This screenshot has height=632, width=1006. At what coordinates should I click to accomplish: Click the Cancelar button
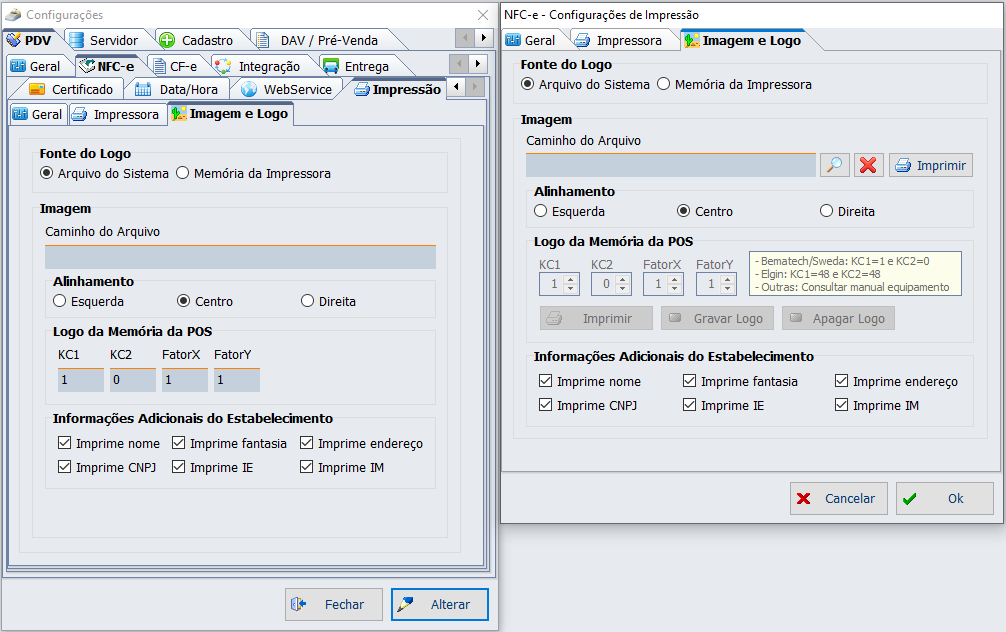pyautogui.click(x=838, y=498)
